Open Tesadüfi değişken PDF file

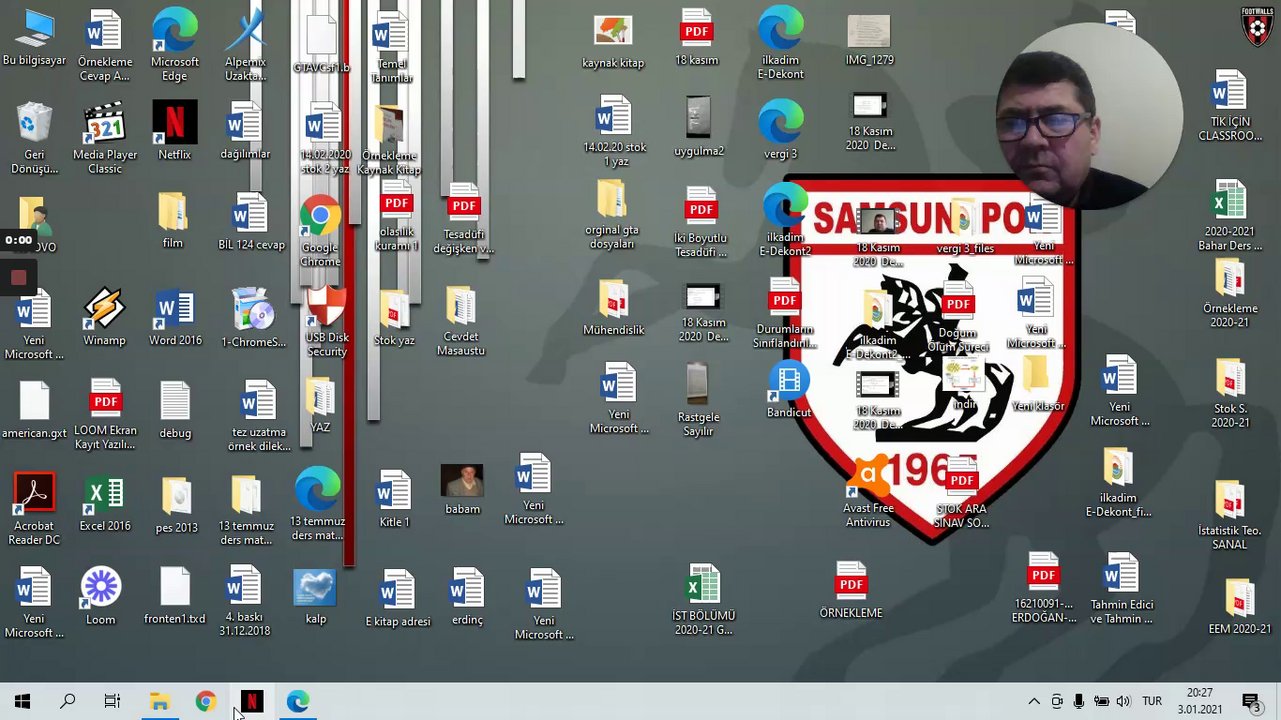[463, 220]
